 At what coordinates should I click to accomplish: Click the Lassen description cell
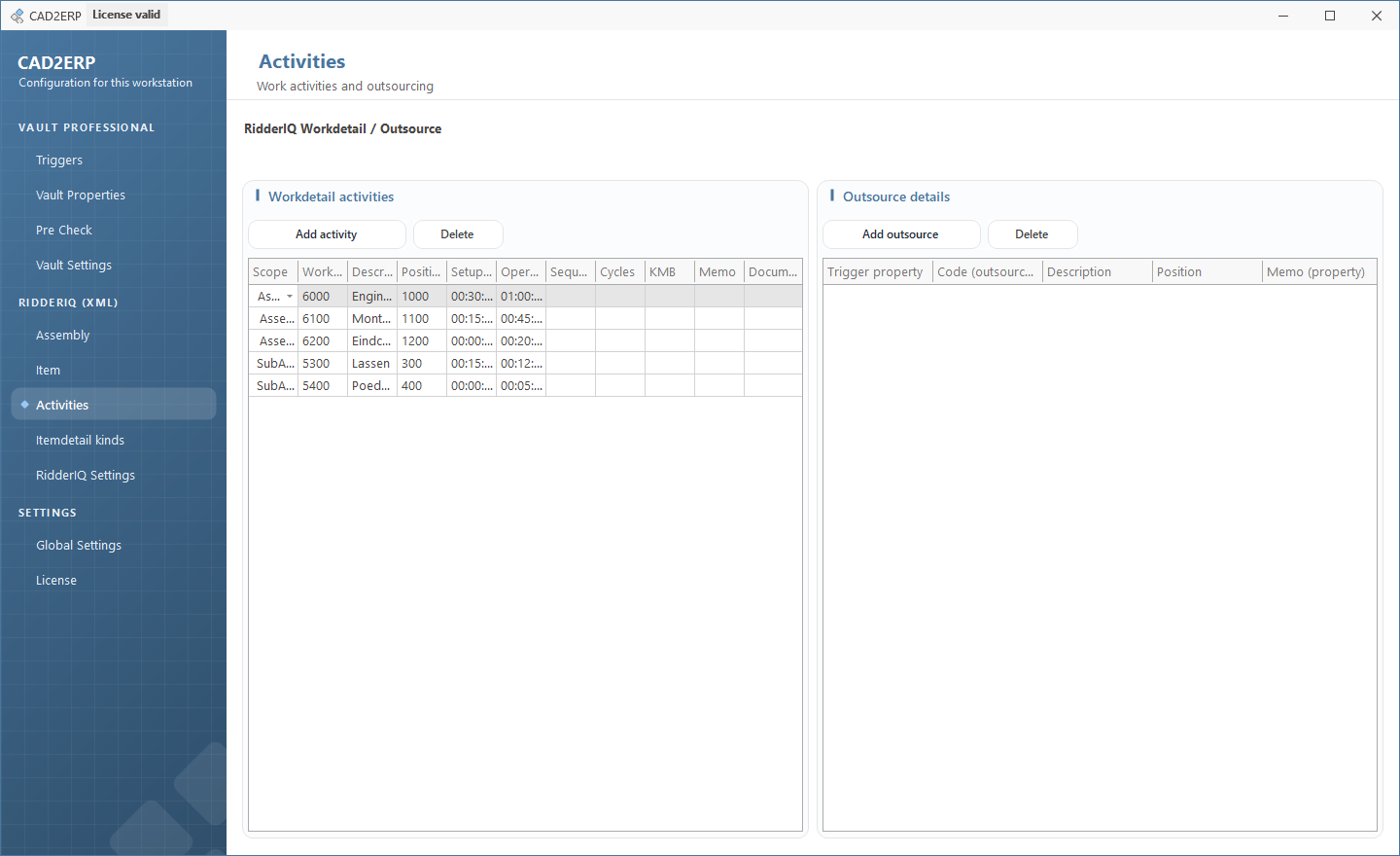pos(372,364)
